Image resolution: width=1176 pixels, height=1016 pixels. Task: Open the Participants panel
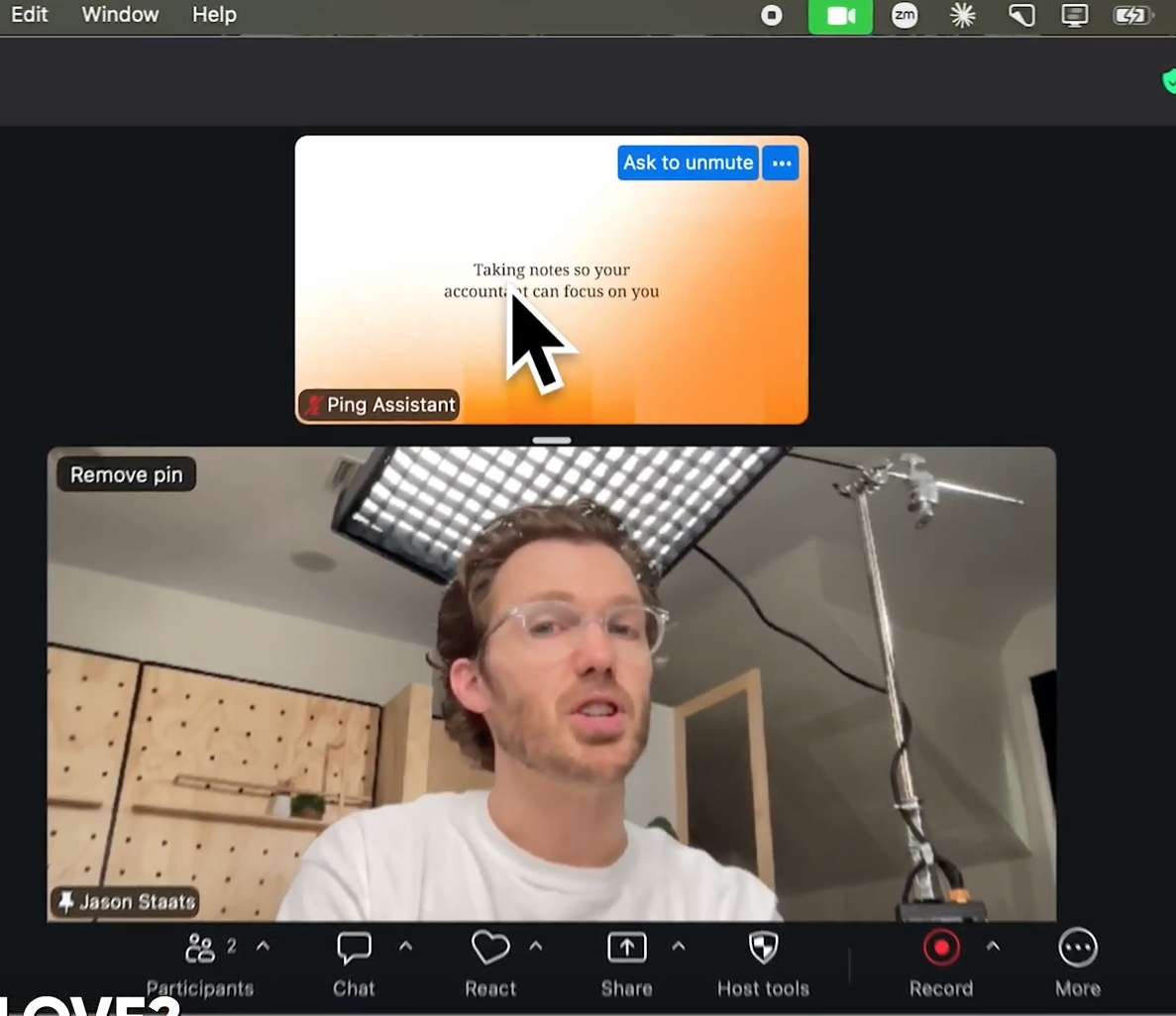pyautogui.click(x=199, y=965)
